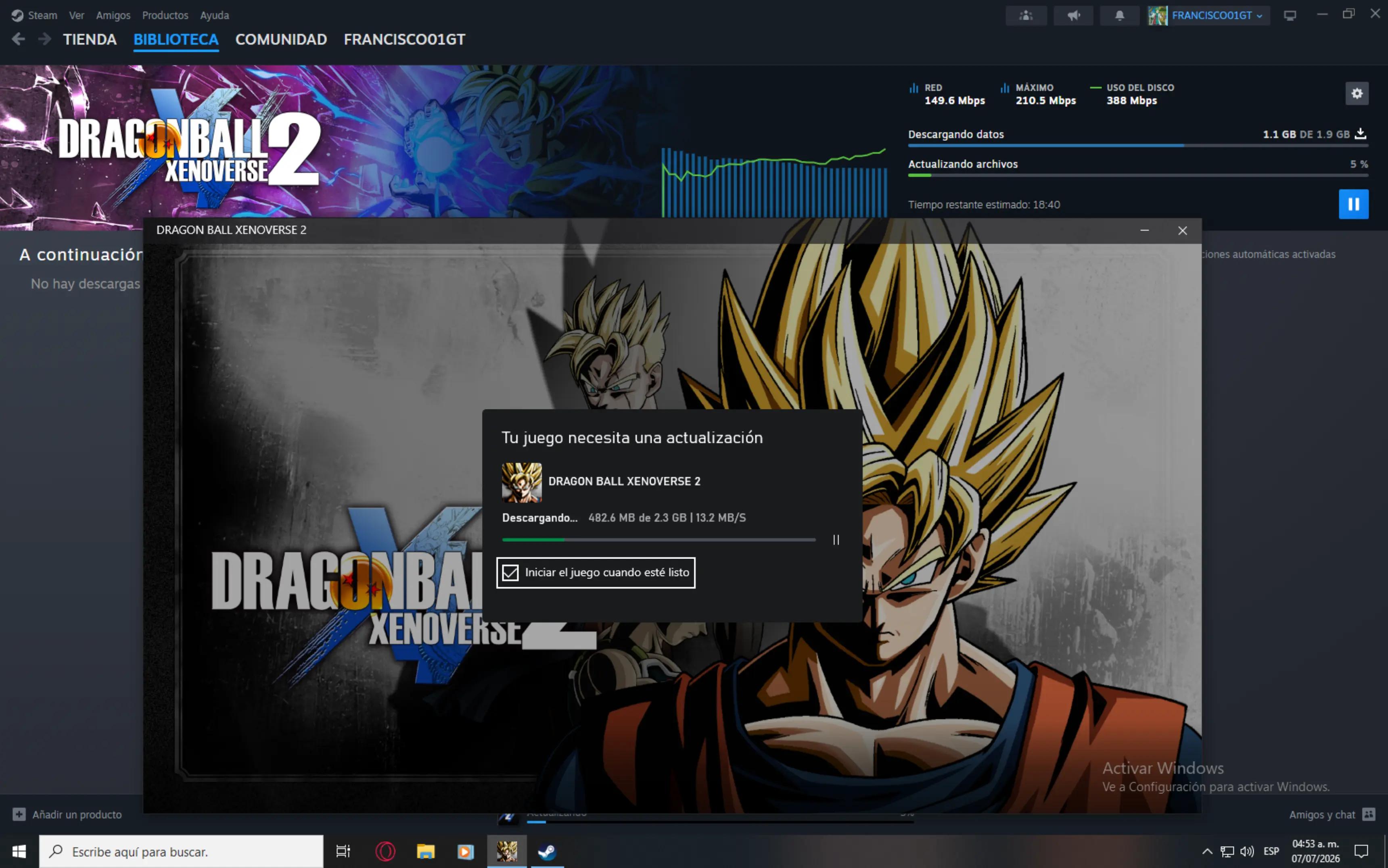
Task: Expand the FRANCISCO01GT account dropdown
Action: coord(1259,16)
